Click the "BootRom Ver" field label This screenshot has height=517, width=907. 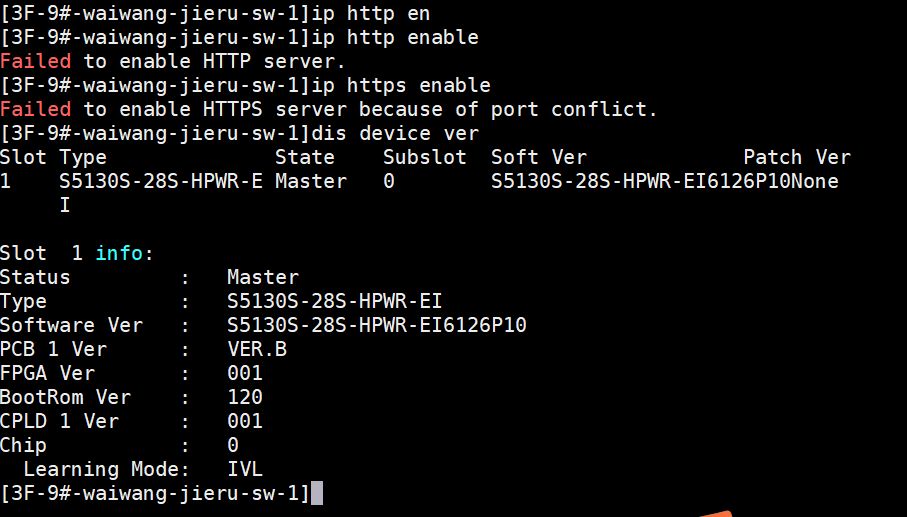pyautogui.click(x=65, y=397)
